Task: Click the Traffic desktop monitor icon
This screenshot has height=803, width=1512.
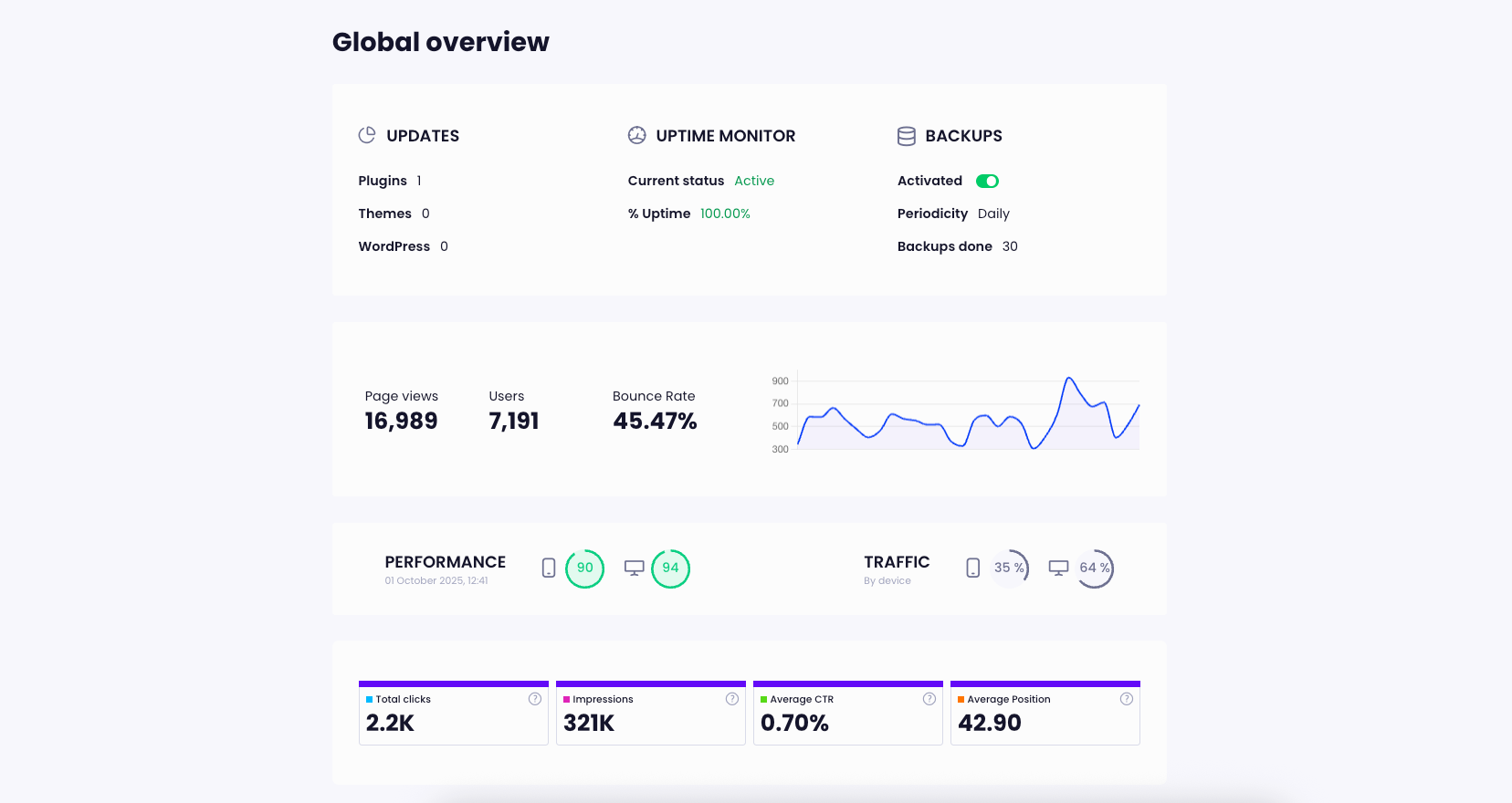Action: click(x=1058, y=568)
